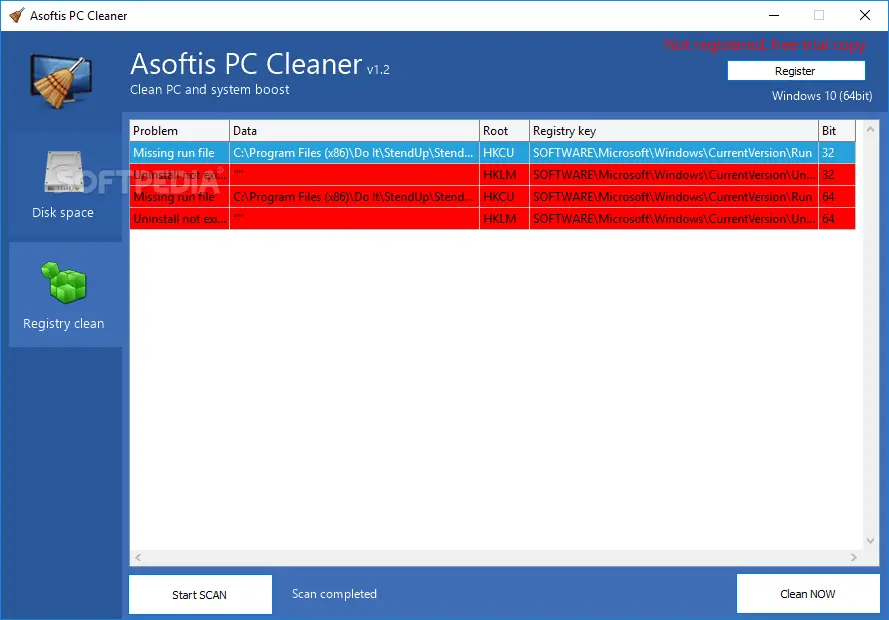Open the Disk space section icon
Viewport: 889px width, 620px height.
(64, 172)
